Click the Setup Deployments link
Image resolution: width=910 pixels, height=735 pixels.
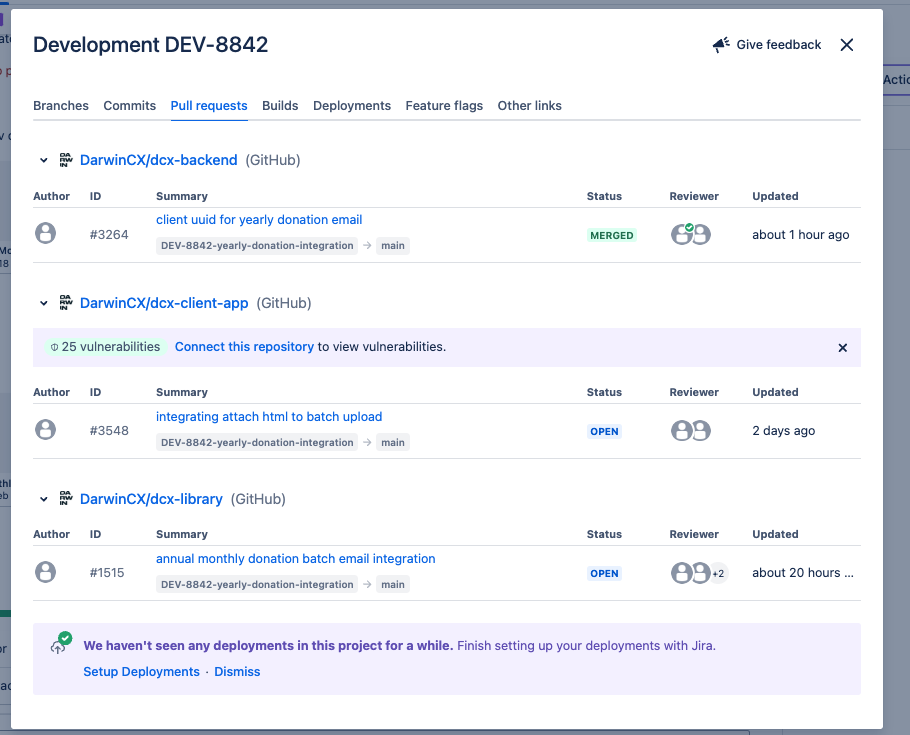[x=141, y=672]
